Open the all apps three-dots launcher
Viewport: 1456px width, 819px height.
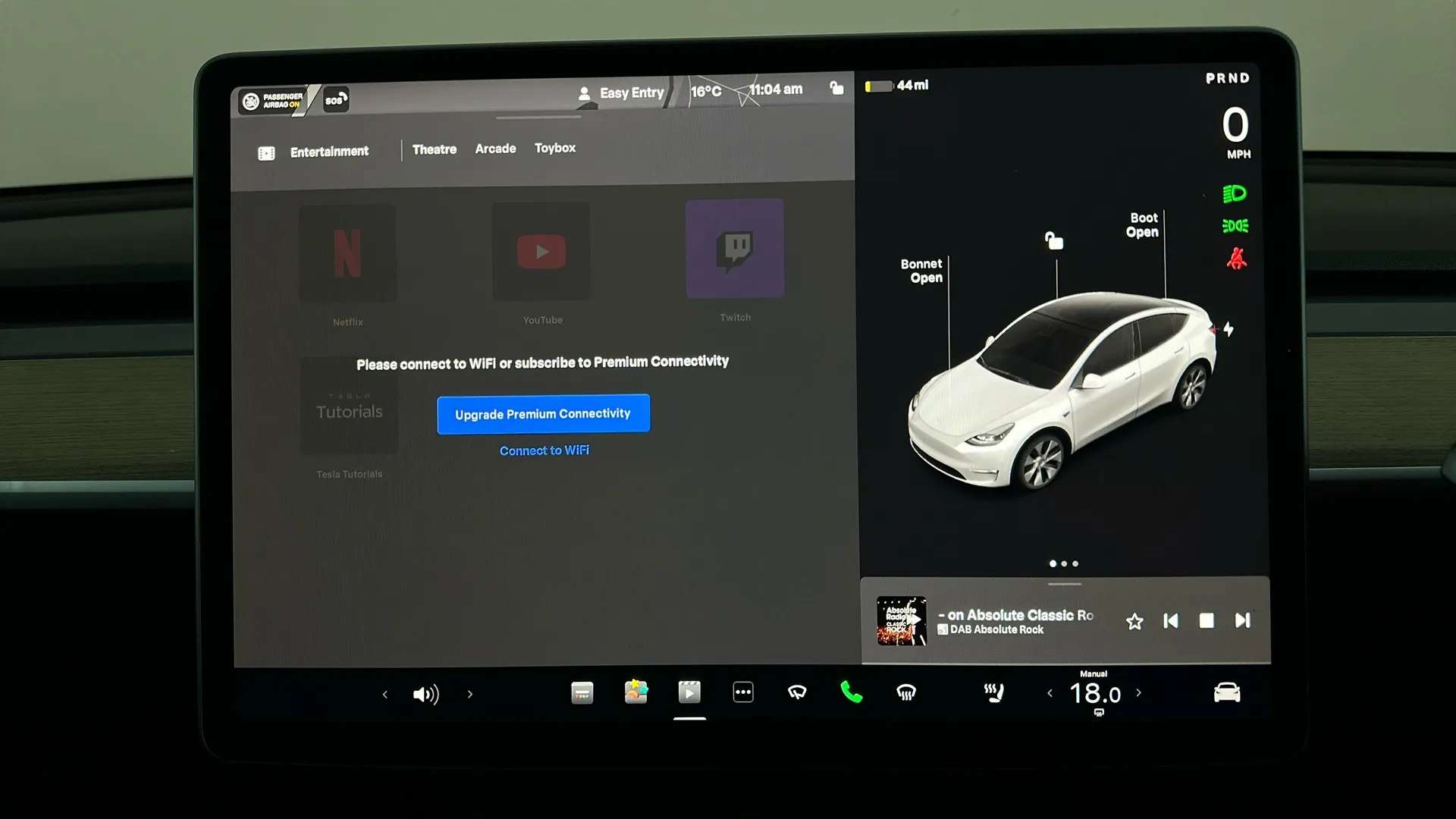pos(743,692)
